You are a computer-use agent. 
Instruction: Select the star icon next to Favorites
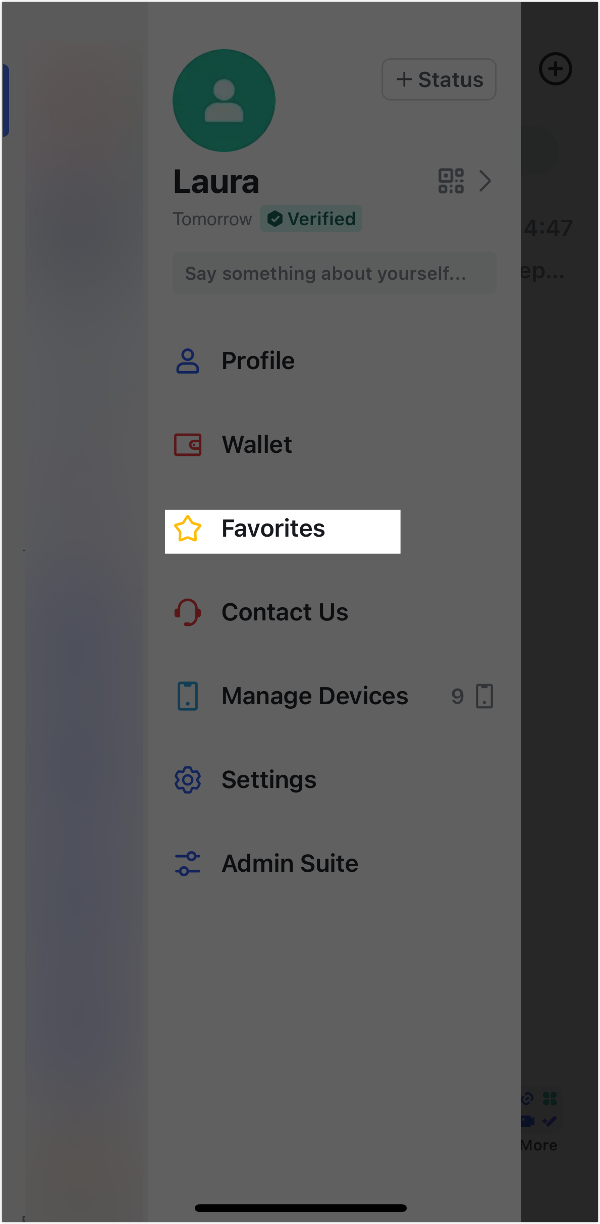click(188, 528)
